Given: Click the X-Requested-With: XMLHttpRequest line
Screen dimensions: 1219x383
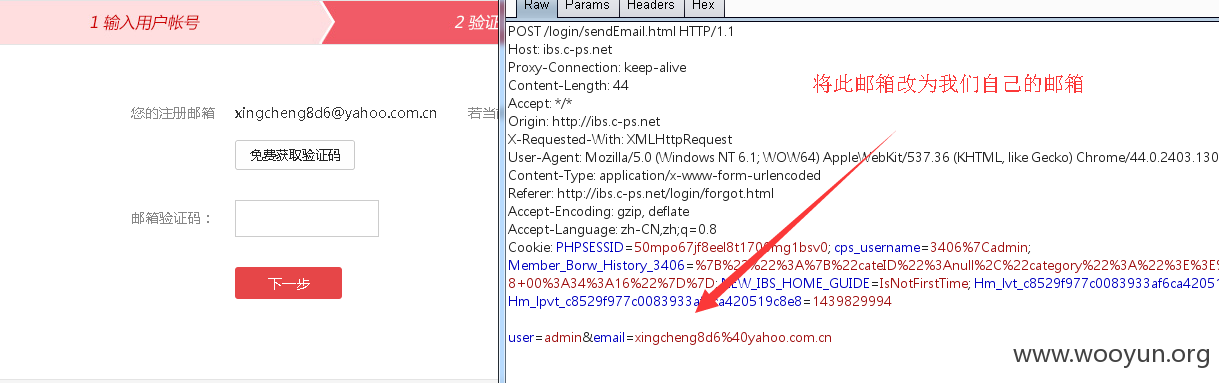Looking at the screenshot, I should [620, 139].
